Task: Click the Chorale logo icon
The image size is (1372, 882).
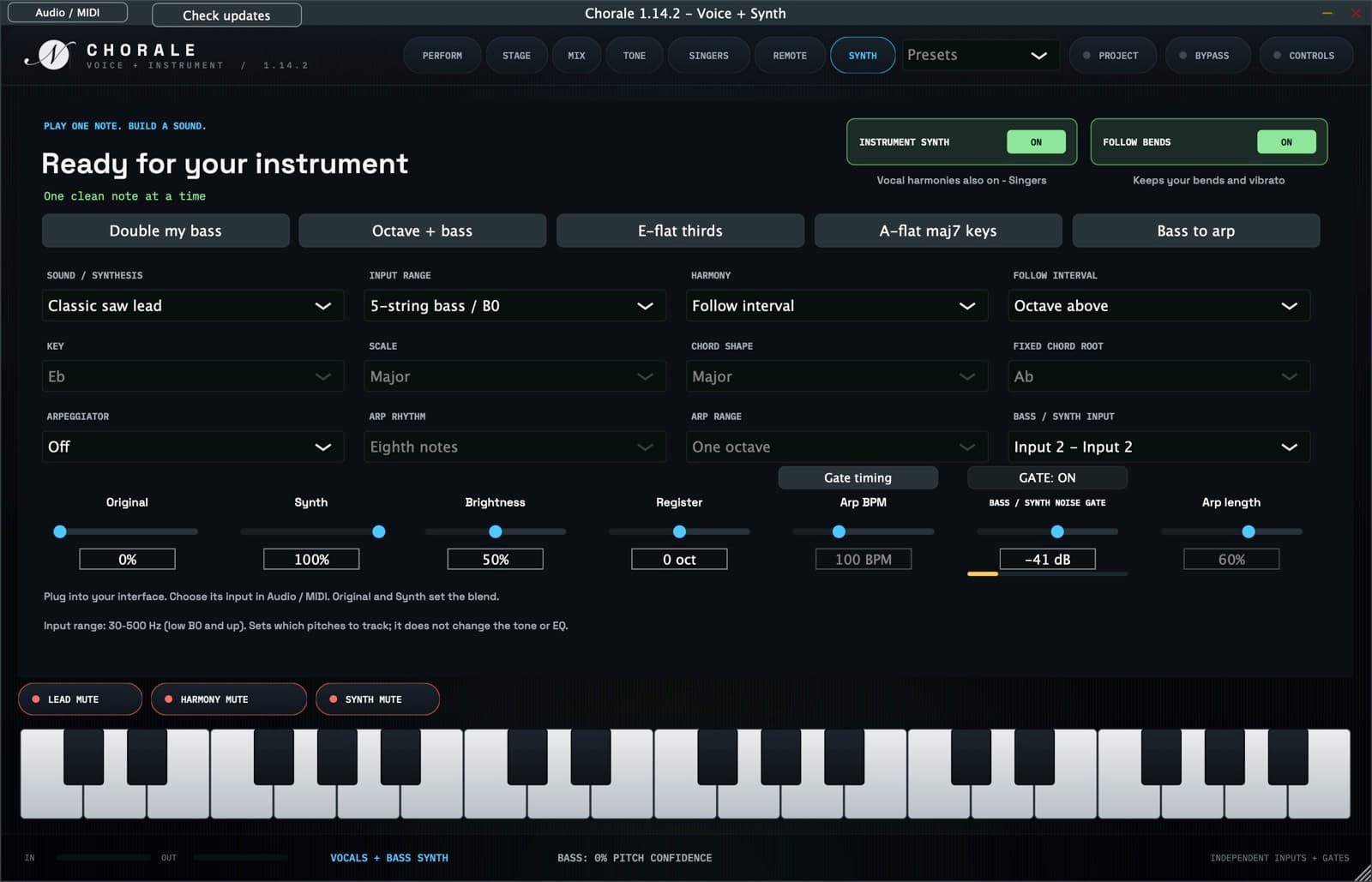Action: (x=51, y=55)
